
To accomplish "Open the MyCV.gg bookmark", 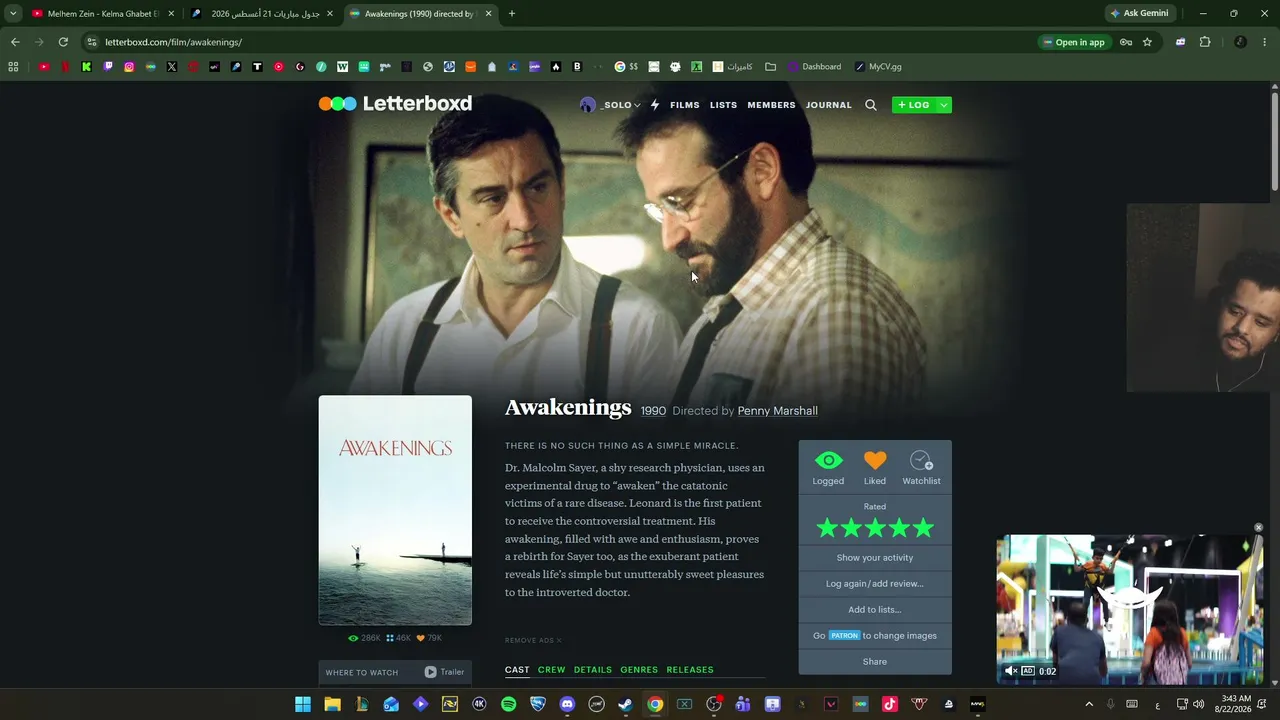I will (x=878, y=67).
